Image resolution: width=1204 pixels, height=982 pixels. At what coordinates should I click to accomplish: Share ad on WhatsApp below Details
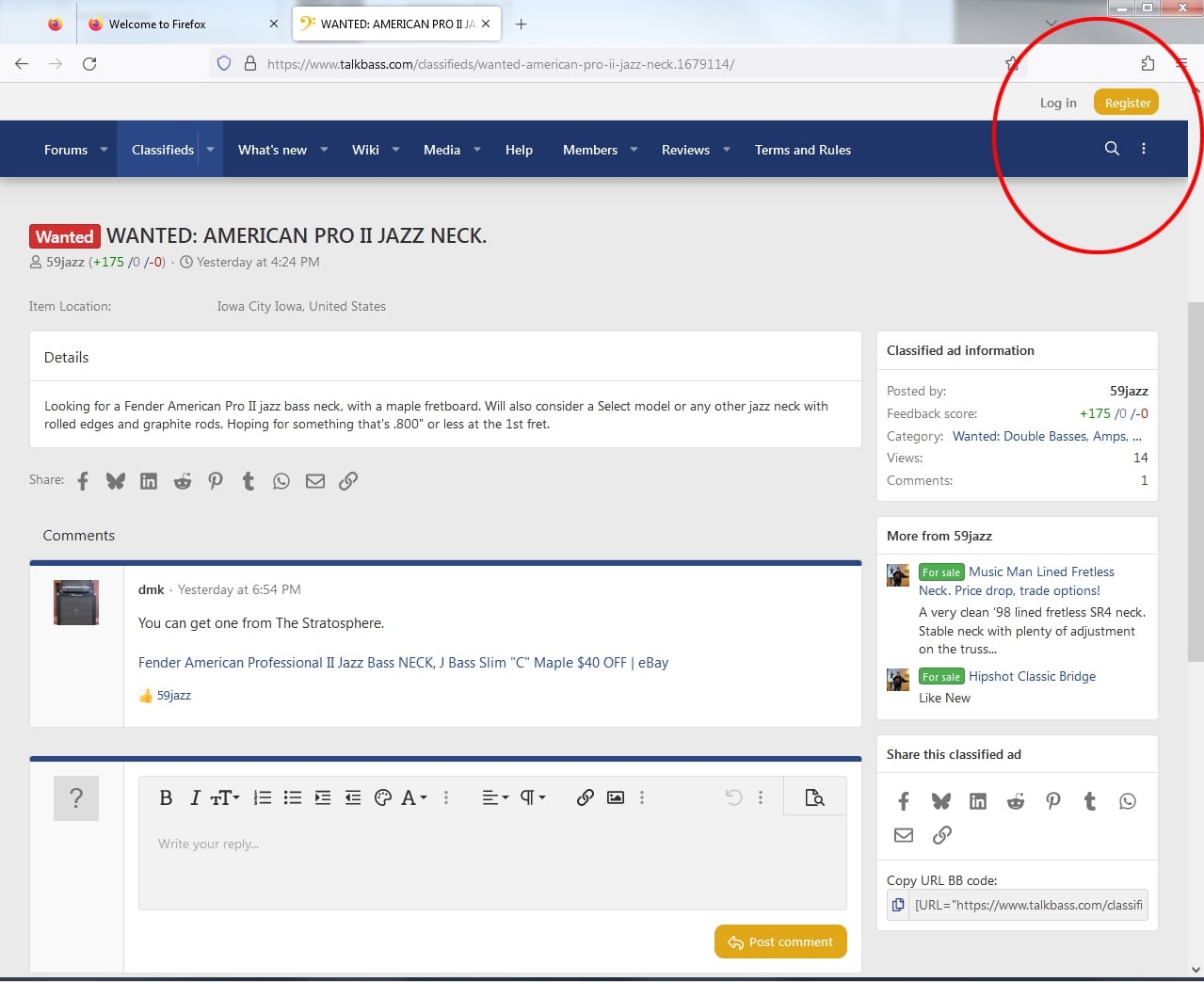pyautogui.click(x=281, y=481)
